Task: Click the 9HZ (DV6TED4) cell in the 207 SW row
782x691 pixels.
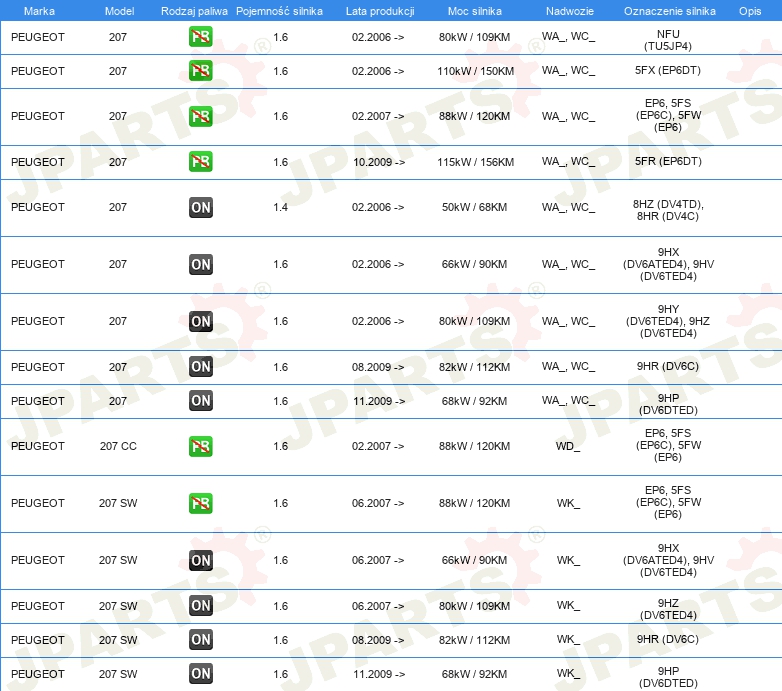Action: [668, 609]
